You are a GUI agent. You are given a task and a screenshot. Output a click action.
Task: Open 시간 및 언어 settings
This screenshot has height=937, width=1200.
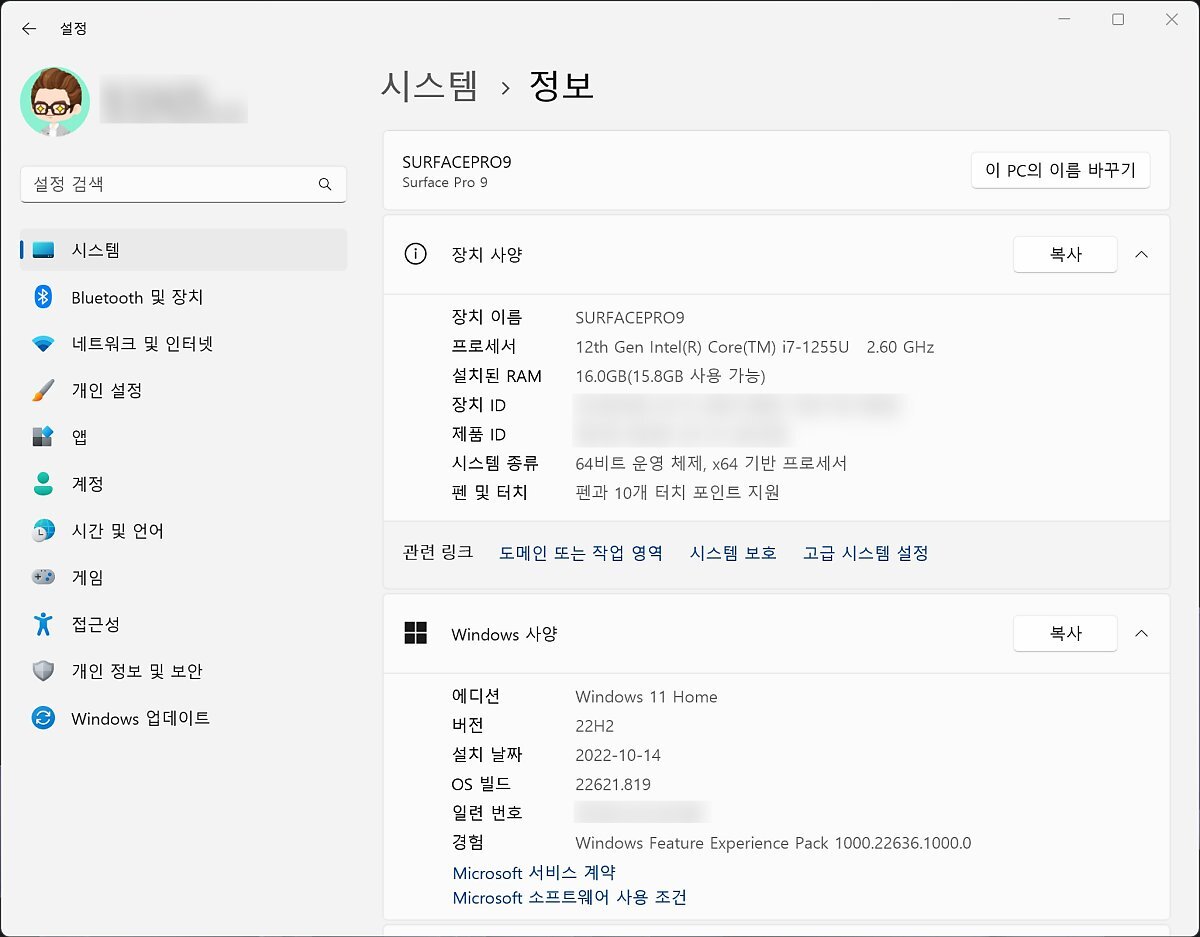[184, 531]
